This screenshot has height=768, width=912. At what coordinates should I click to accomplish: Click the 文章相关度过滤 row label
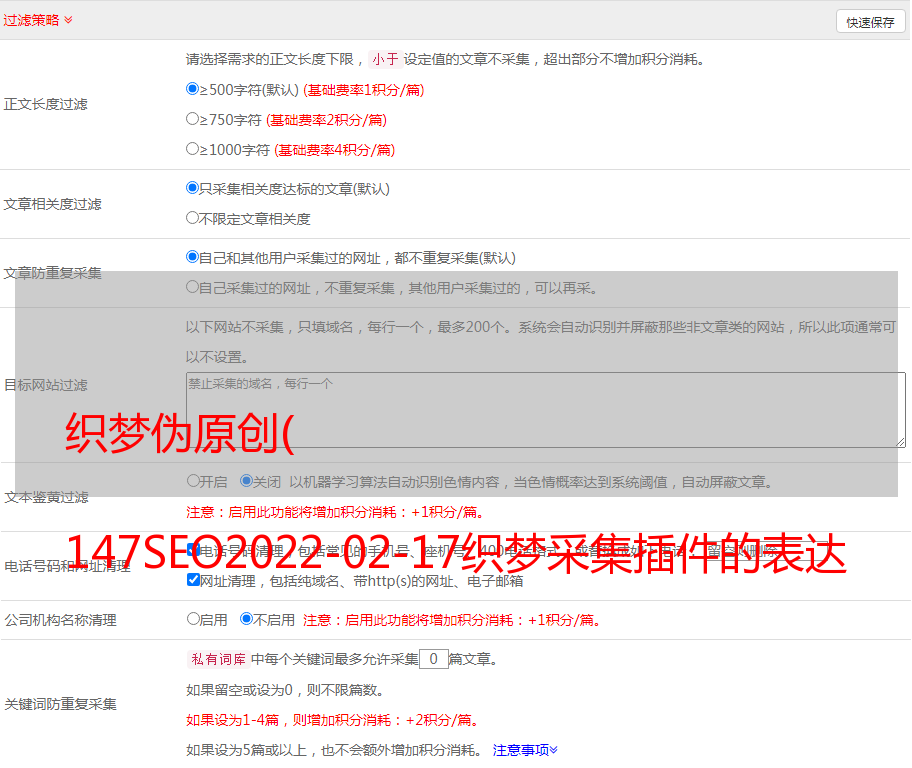point(52,204)
